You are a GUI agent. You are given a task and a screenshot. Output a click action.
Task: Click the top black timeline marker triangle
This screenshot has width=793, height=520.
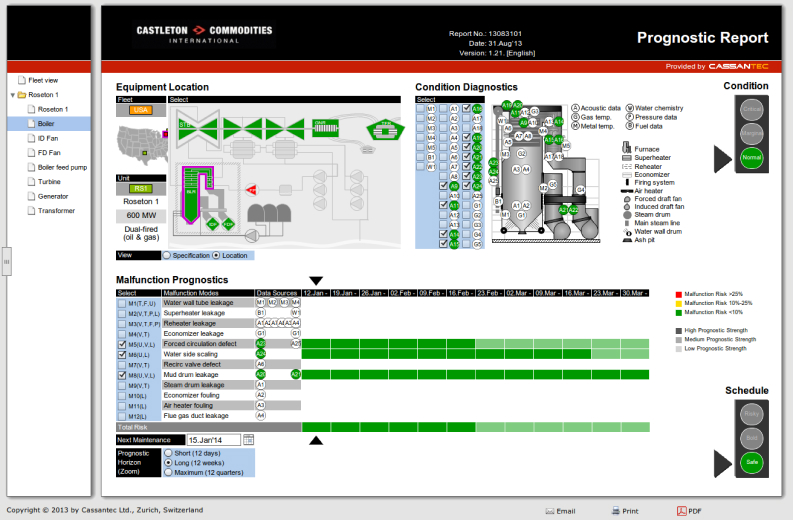click(x=316, y=281)
